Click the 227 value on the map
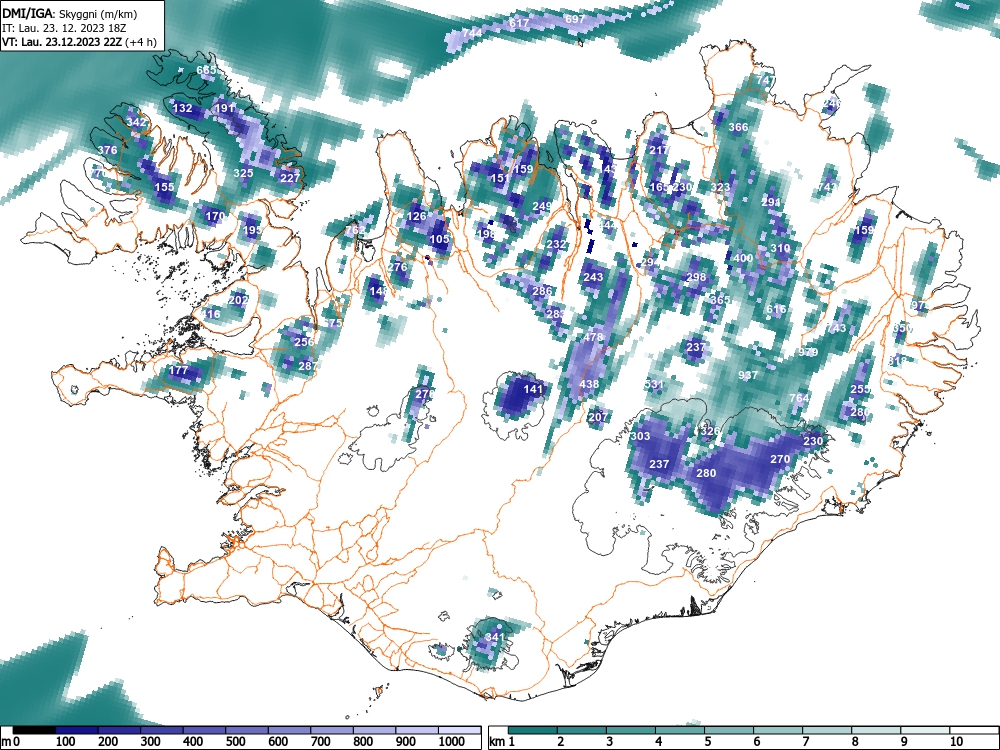The width and height of the screenshot is (1000, 750). [290, 178]
